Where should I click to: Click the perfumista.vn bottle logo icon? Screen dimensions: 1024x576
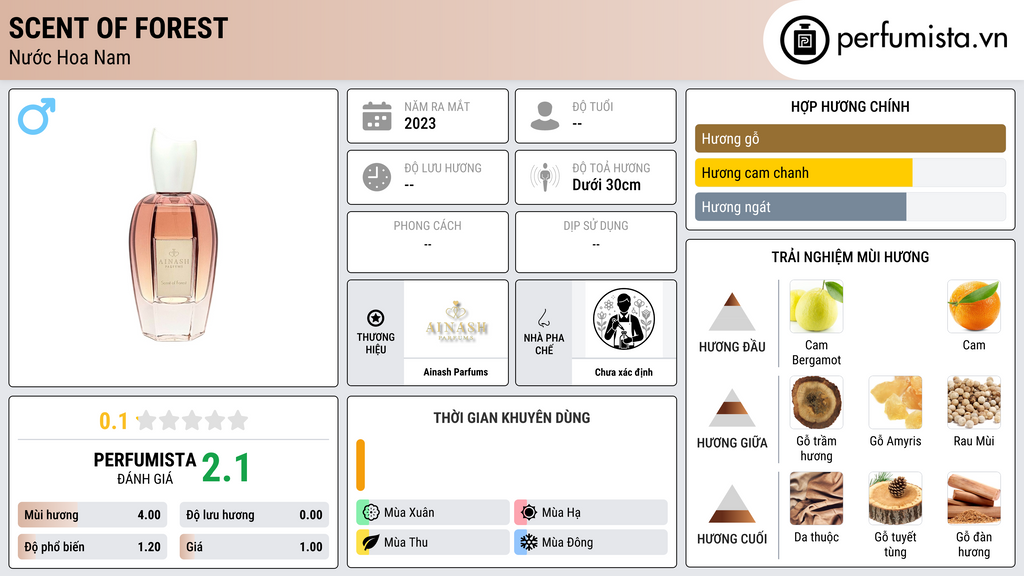(805, 40)
